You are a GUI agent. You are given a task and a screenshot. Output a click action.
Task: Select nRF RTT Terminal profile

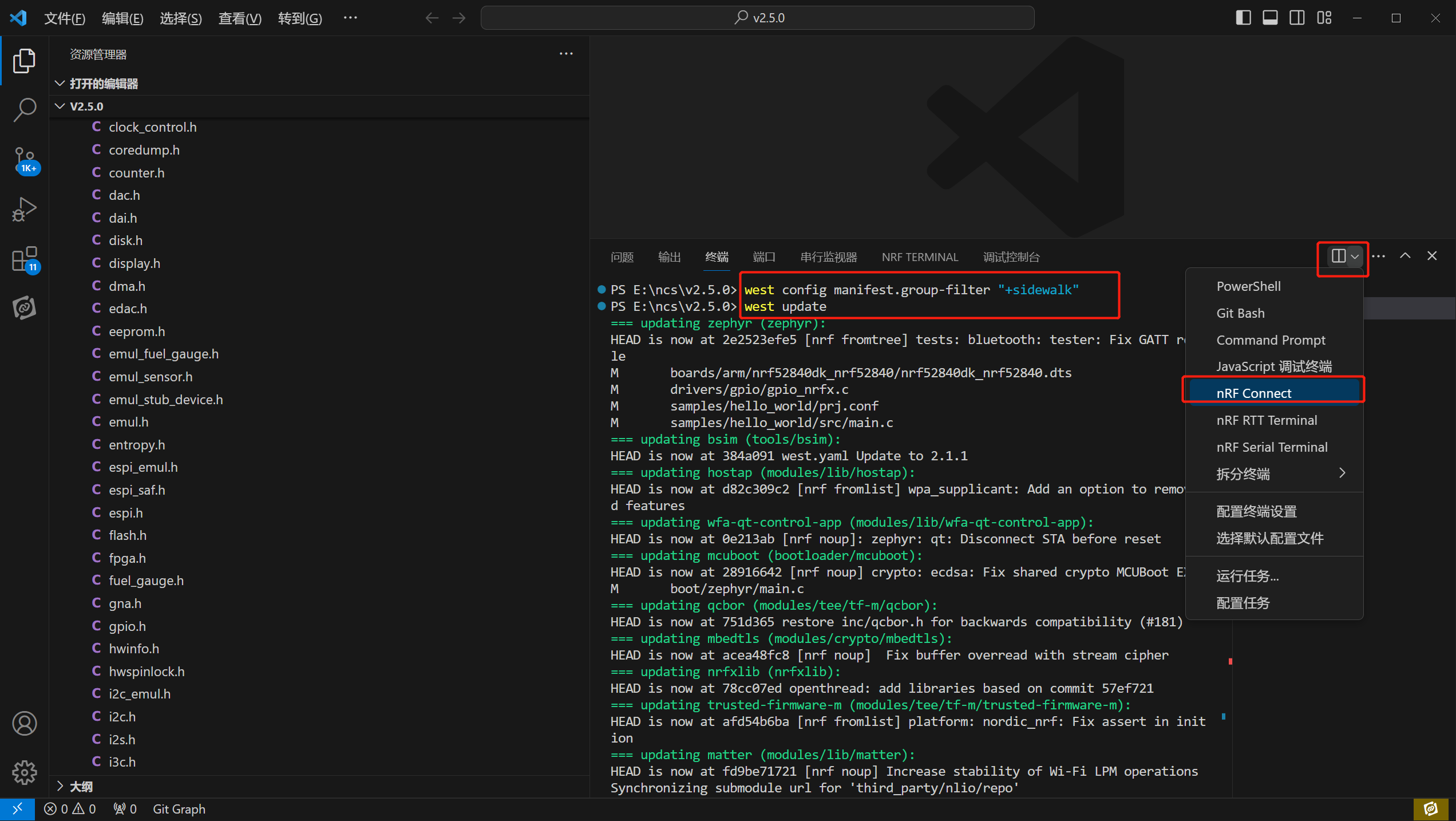pyautogui.click(x=1275, y=420)
